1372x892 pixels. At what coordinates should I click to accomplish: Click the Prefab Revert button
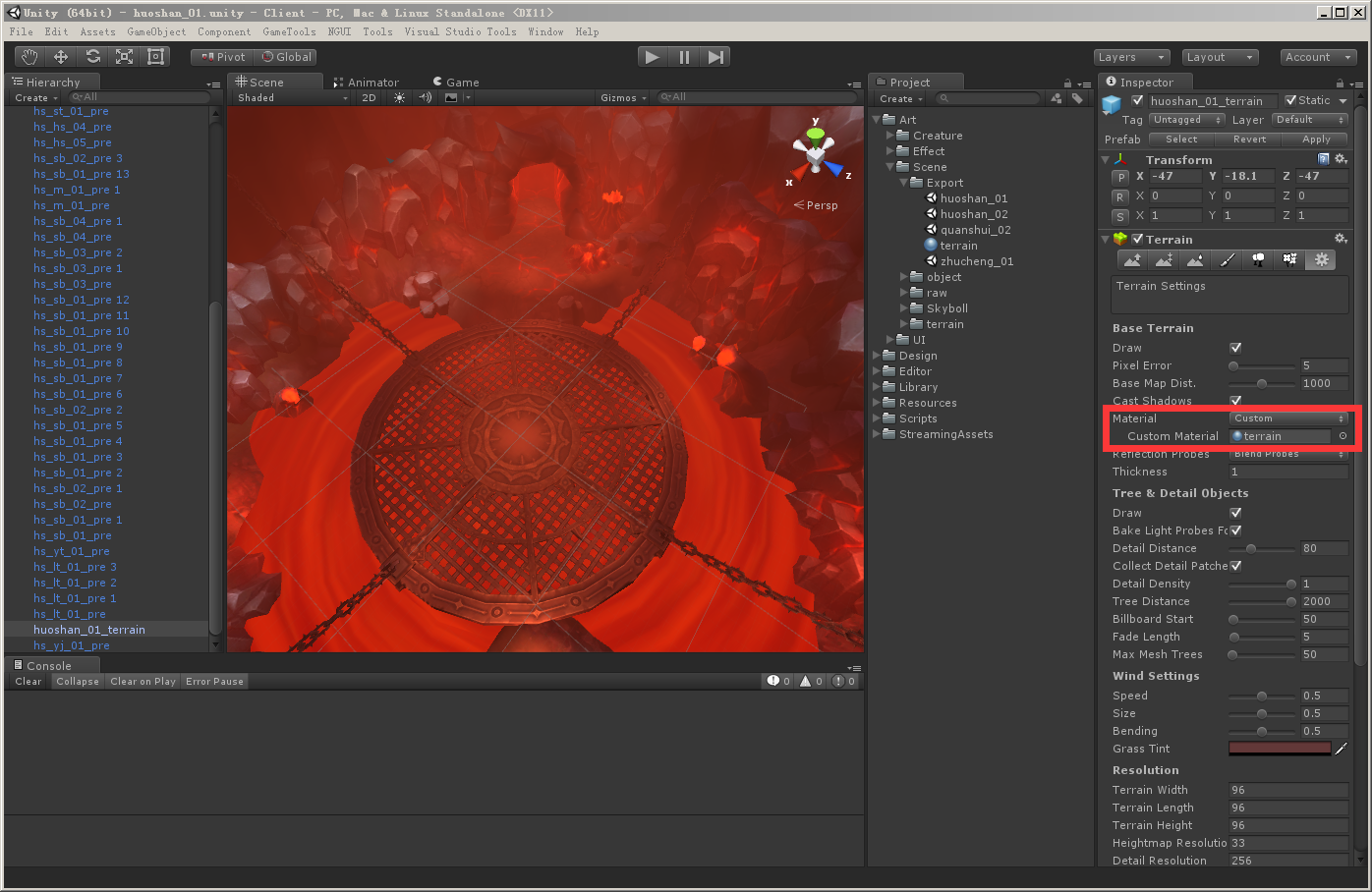tap(1249, 139)
